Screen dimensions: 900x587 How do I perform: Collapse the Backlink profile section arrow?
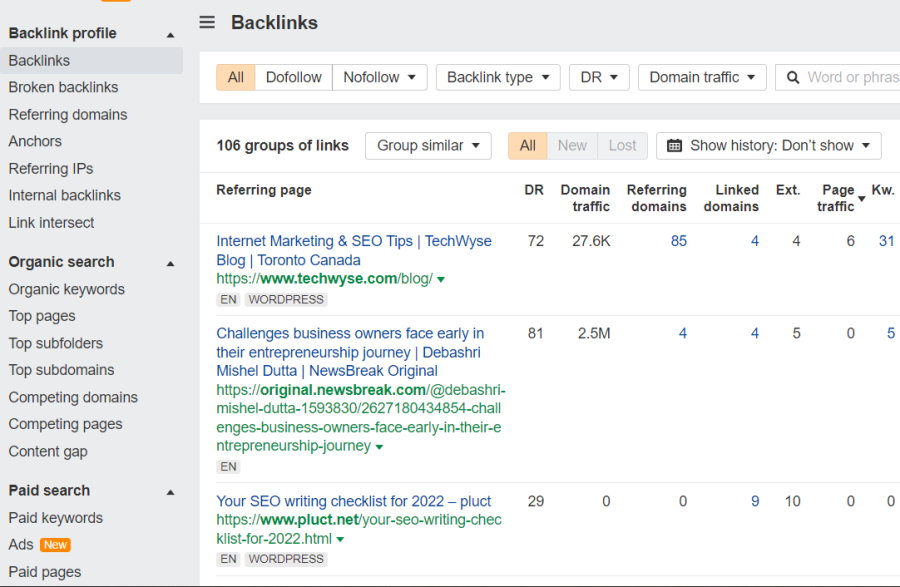[x=170, y=34]
